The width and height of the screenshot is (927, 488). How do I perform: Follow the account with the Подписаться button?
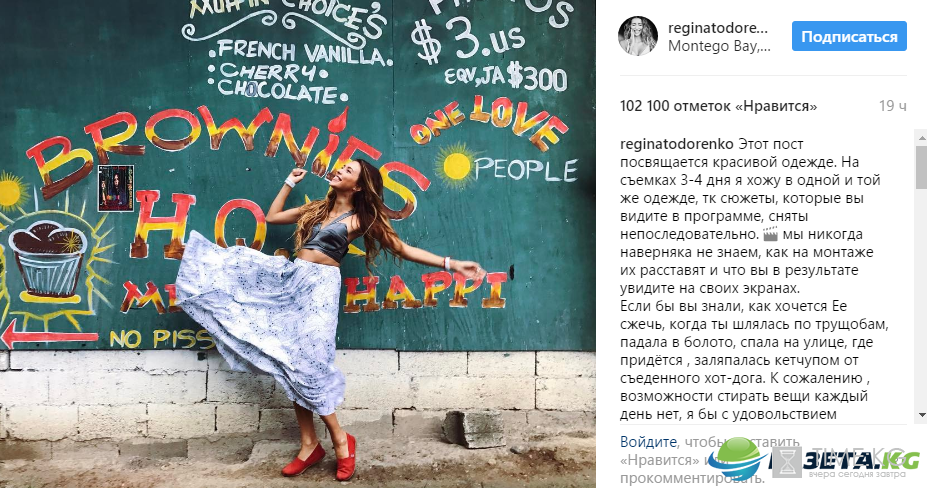coord(849,37)
